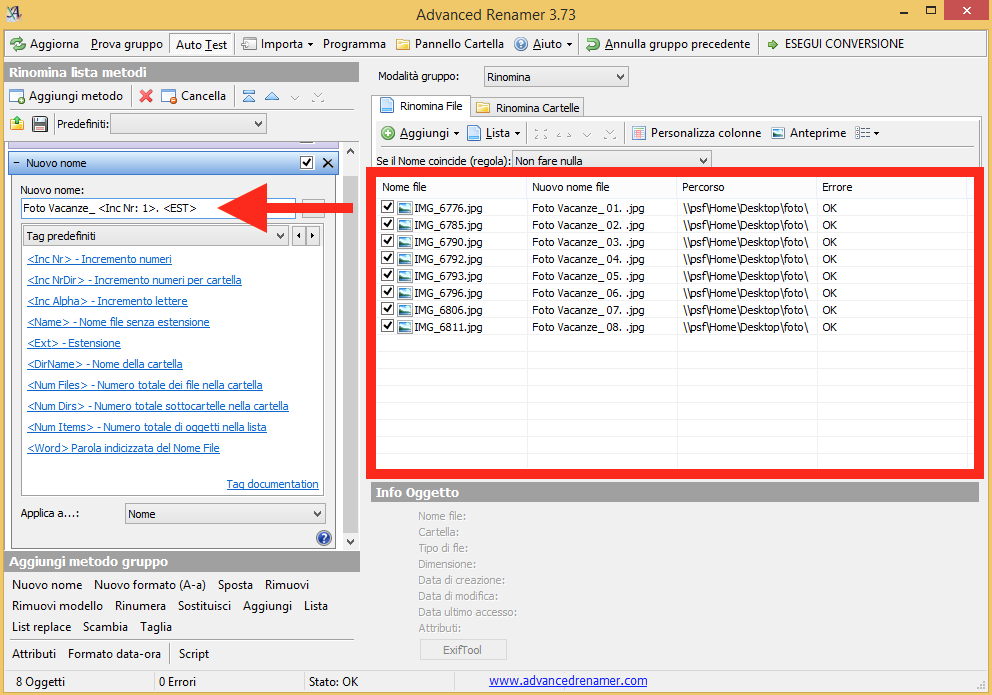Sort by Nome file column header
Viewport: 992px width, 695px height.
pyautogui.click(x=452, y=187)
